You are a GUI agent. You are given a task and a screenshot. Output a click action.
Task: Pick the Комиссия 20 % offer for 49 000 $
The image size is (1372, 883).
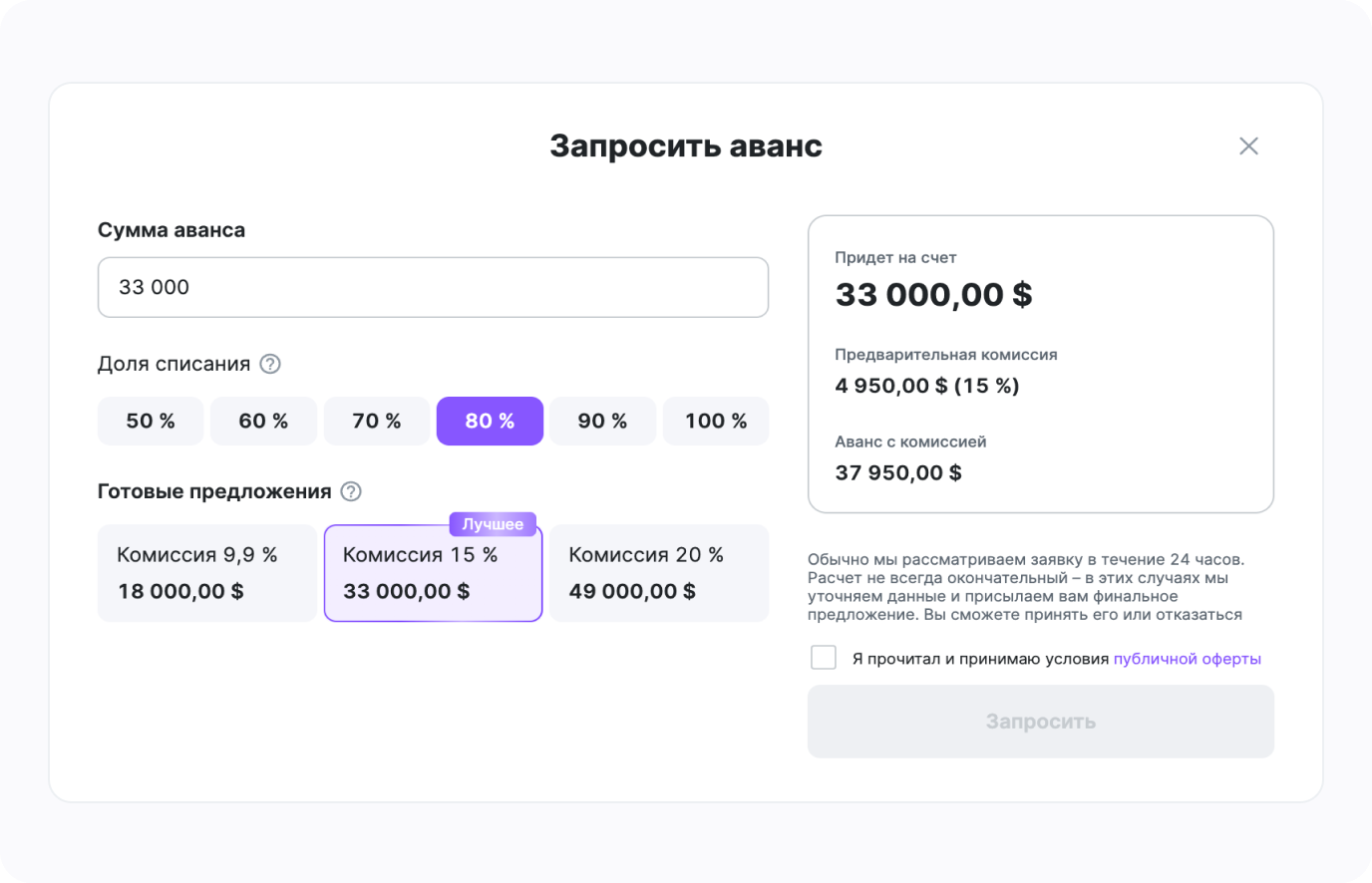659,573
